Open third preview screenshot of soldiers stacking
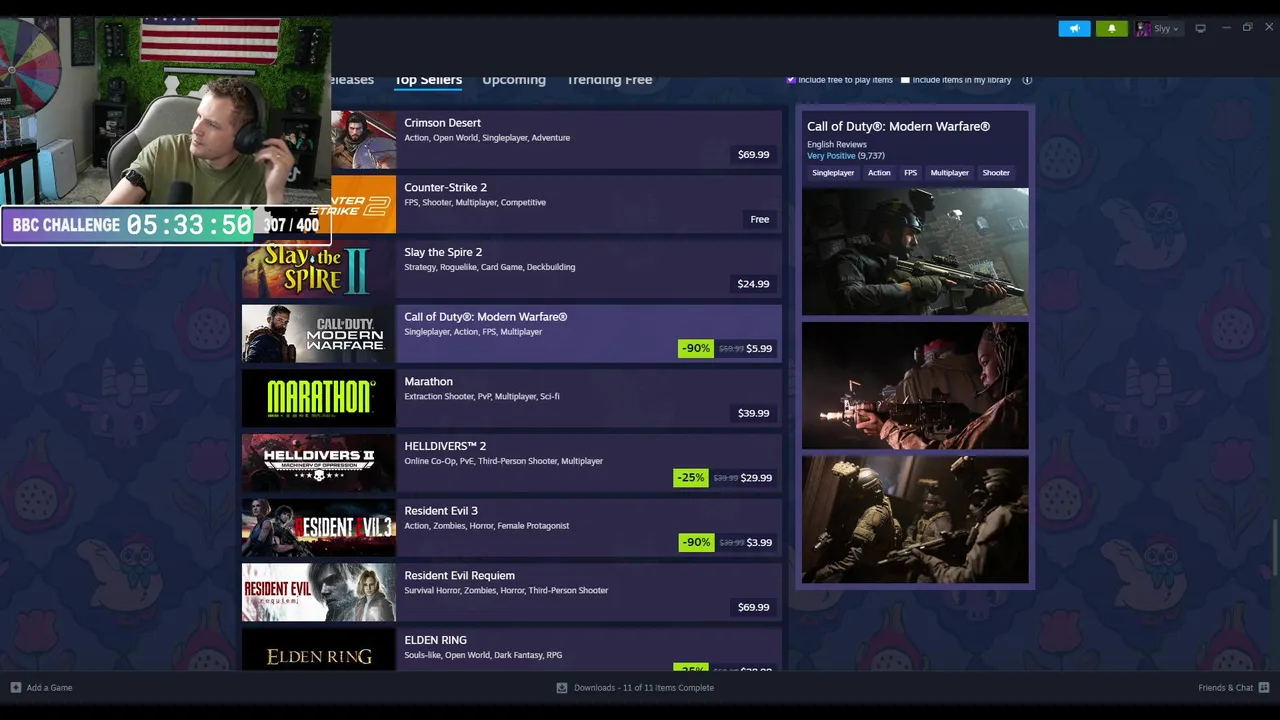1280x720 pixels. tap(915, 520)
